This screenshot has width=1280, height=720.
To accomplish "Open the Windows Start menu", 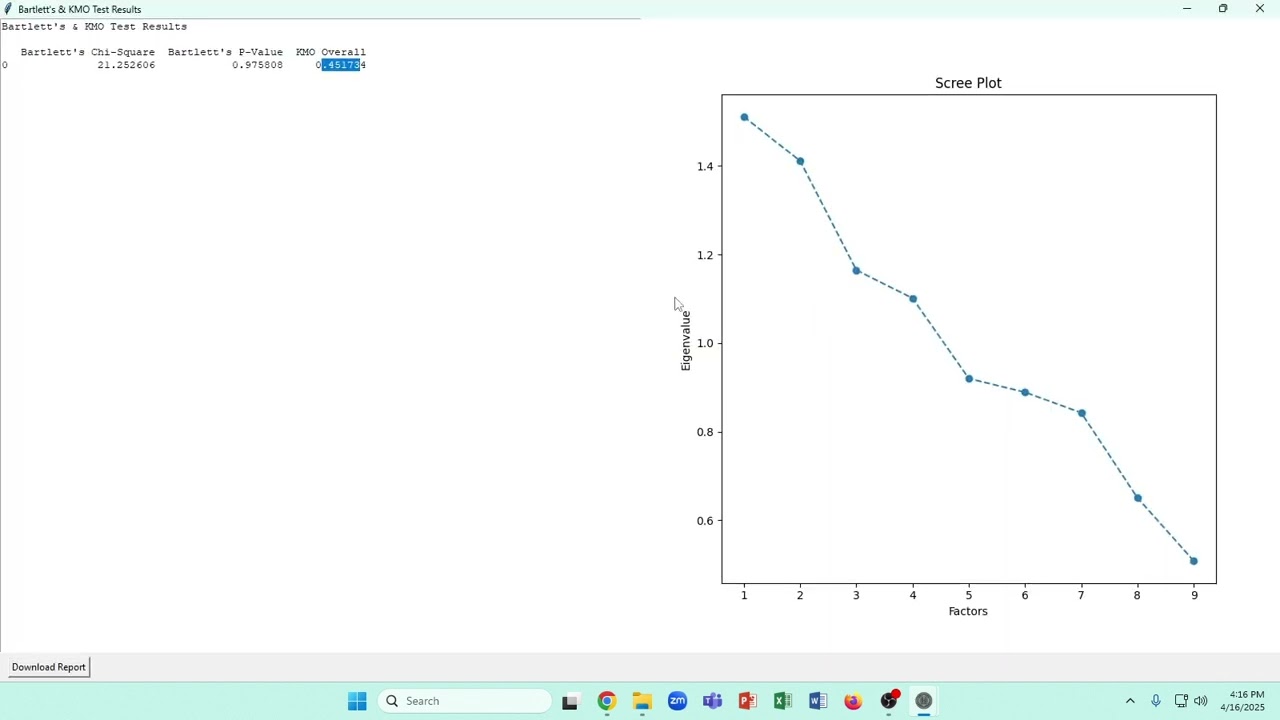I will click(x=357, y=701).
